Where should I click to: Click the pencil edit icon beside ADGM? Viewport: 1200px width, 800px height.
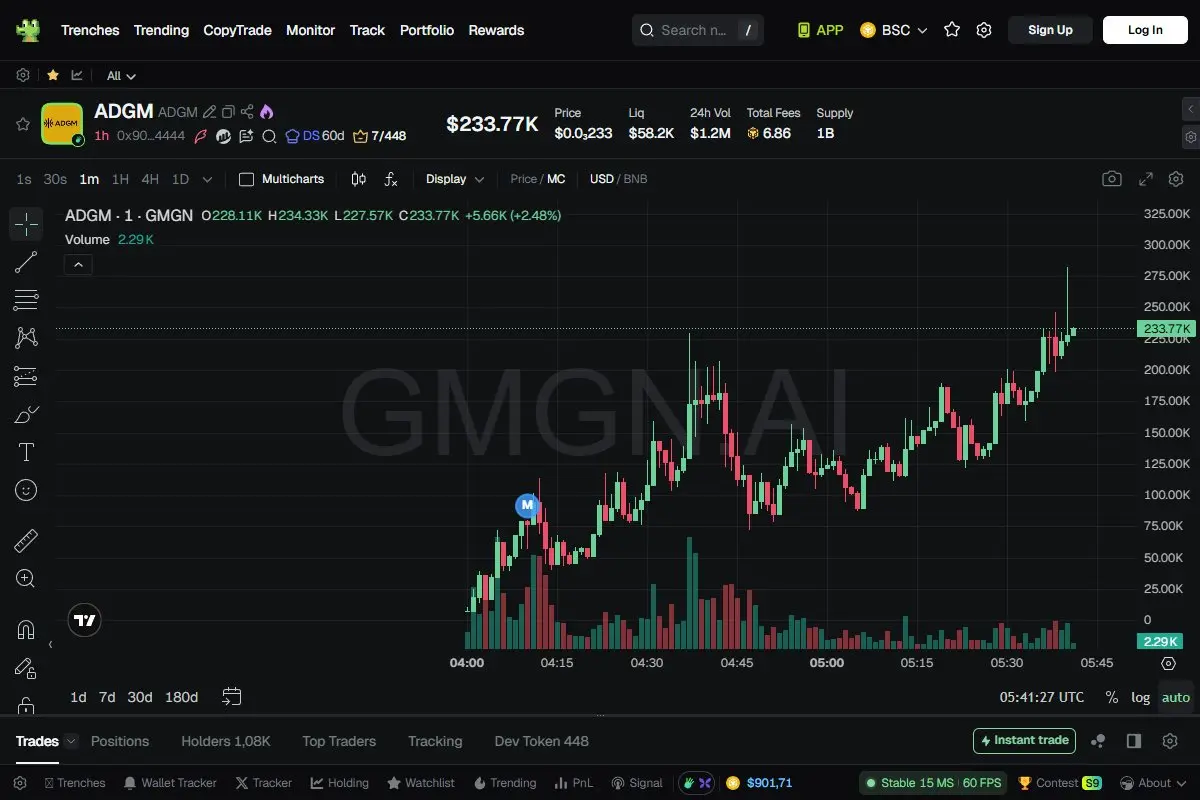point(209,112)
